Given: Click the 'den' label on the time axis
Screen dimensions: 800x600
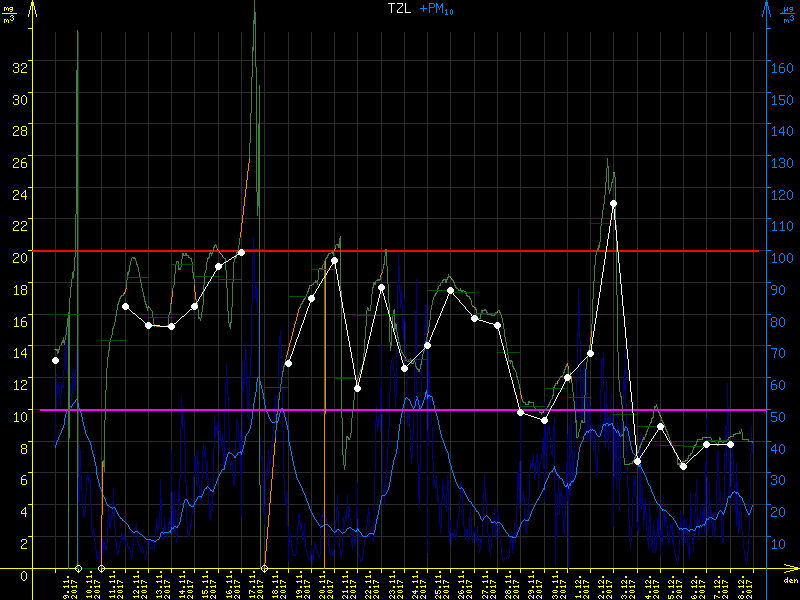Looking at the screenshot, I should 789,580.
